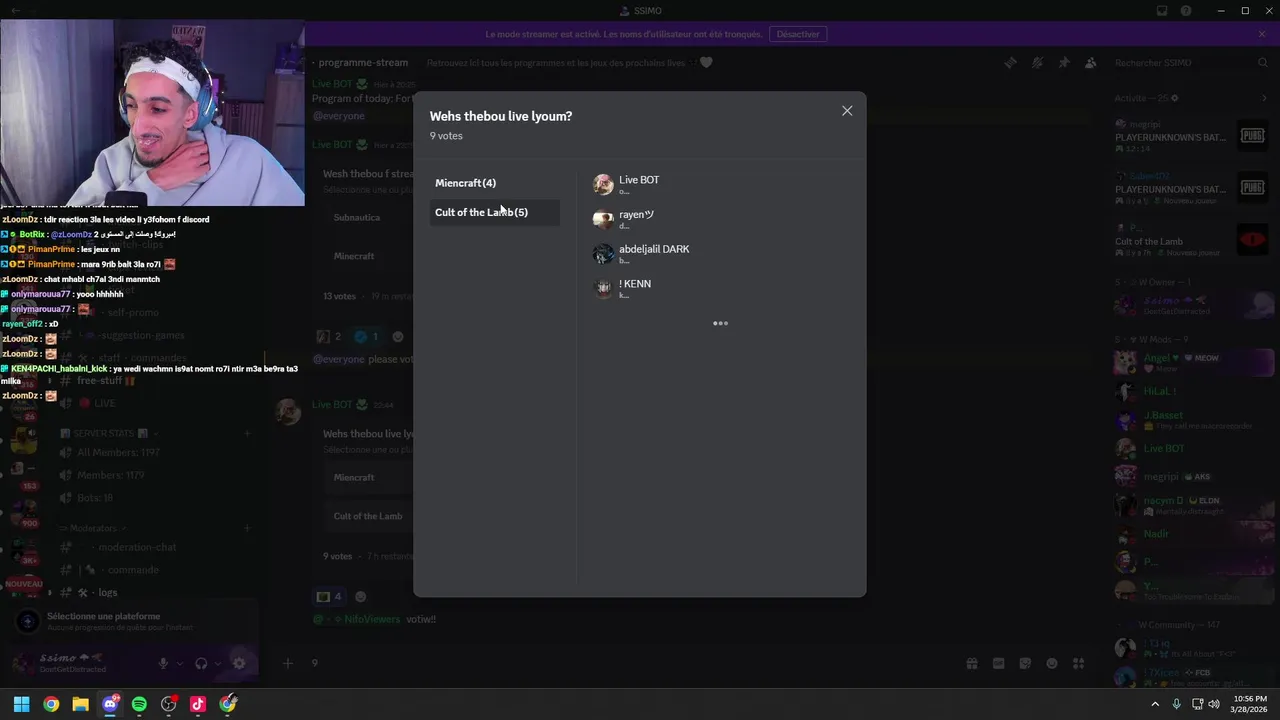Image resolution: width=1280 pixels, height=720 pixels.
Task: Toggle channel notification settings icon
Action: coord(1037,62)
